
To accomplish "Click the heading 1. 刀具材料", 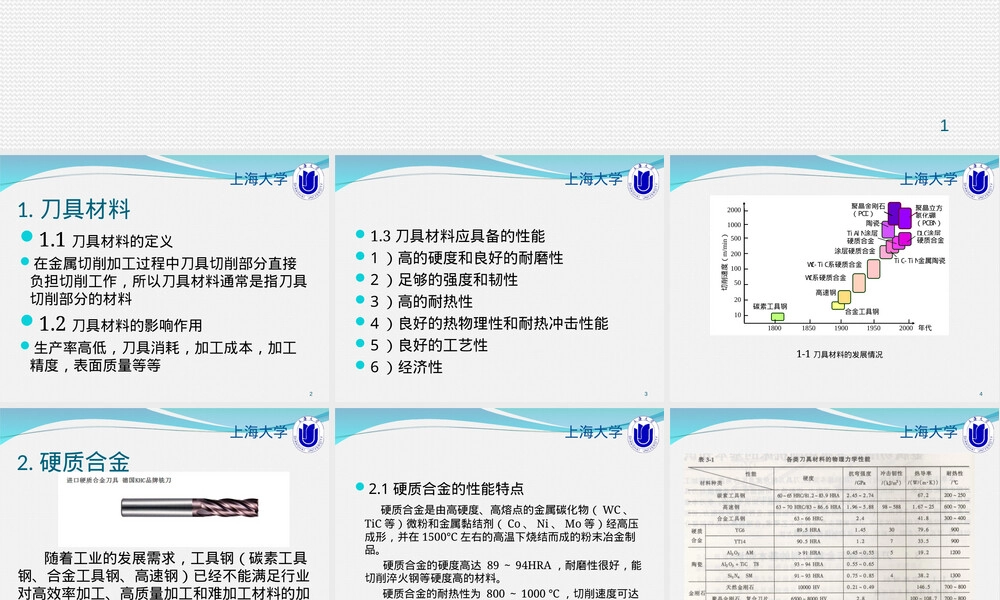I will pyautogui.click(x=74, y=209).
